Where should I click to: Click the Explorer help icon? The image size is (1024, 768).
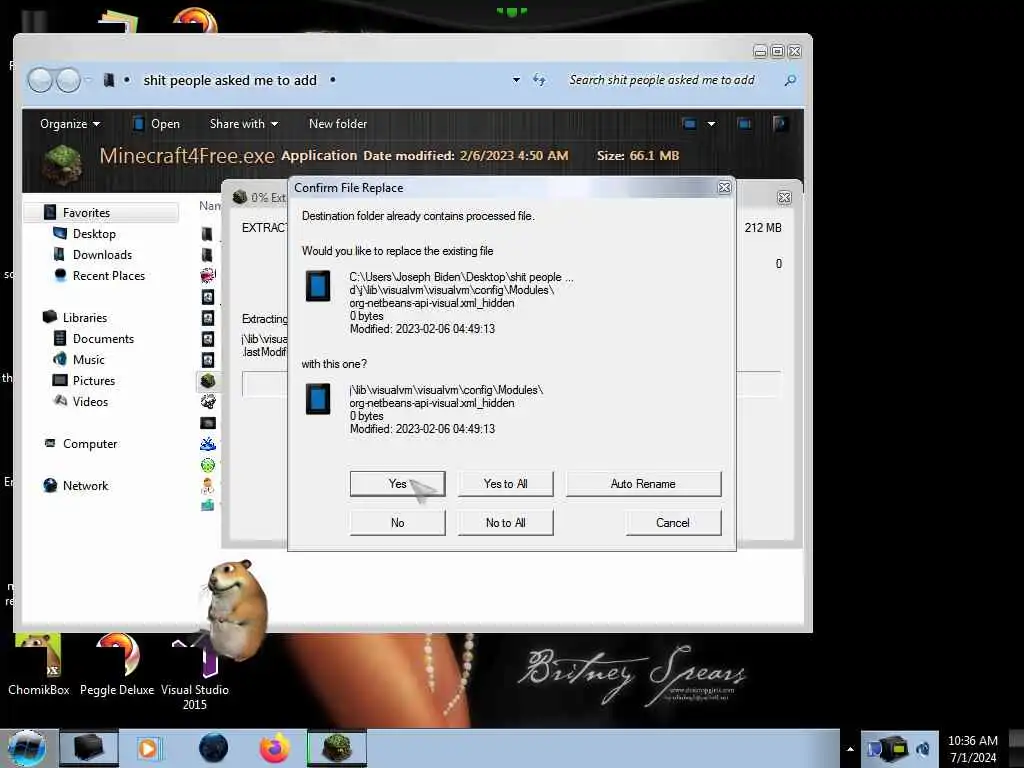[780, 124]
